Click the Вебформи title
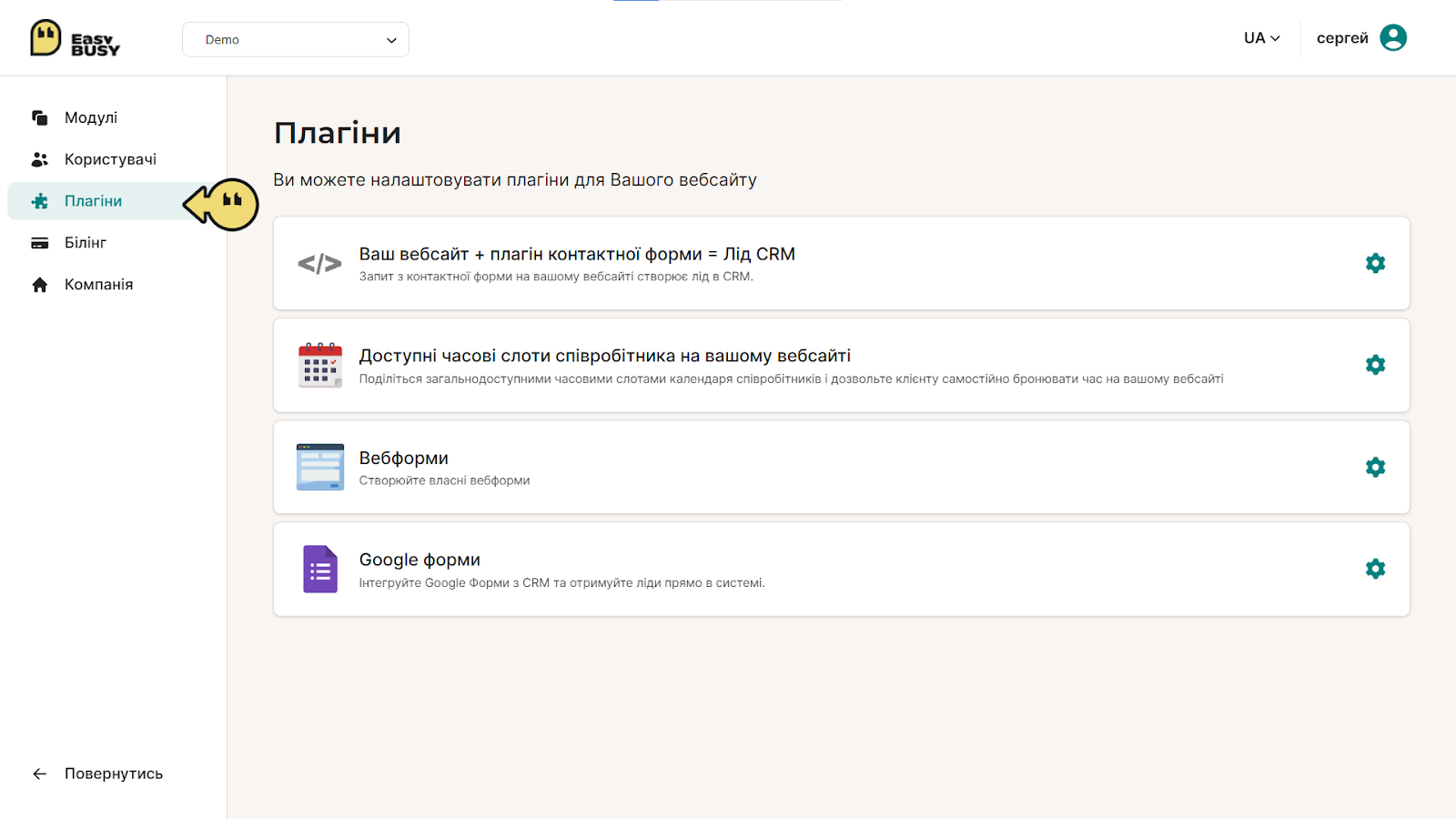1456x819 pixels. pos(403,458)
